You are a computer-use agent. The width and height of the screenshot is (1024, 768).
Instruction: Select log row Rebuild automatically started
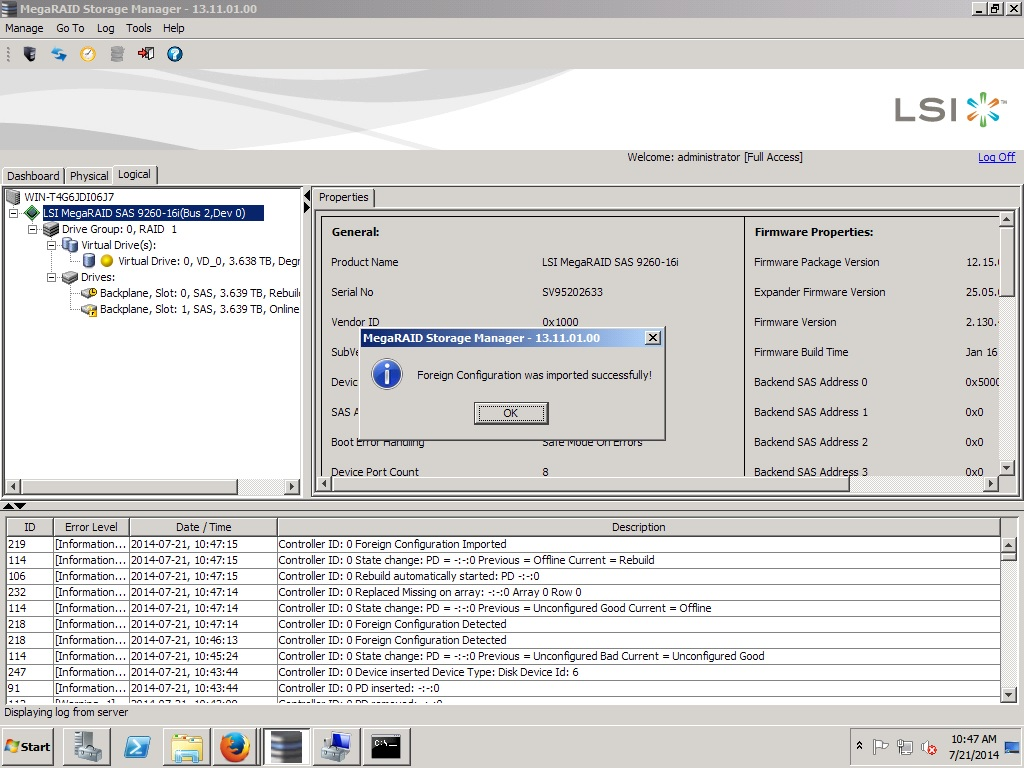[x=503, y=576]
